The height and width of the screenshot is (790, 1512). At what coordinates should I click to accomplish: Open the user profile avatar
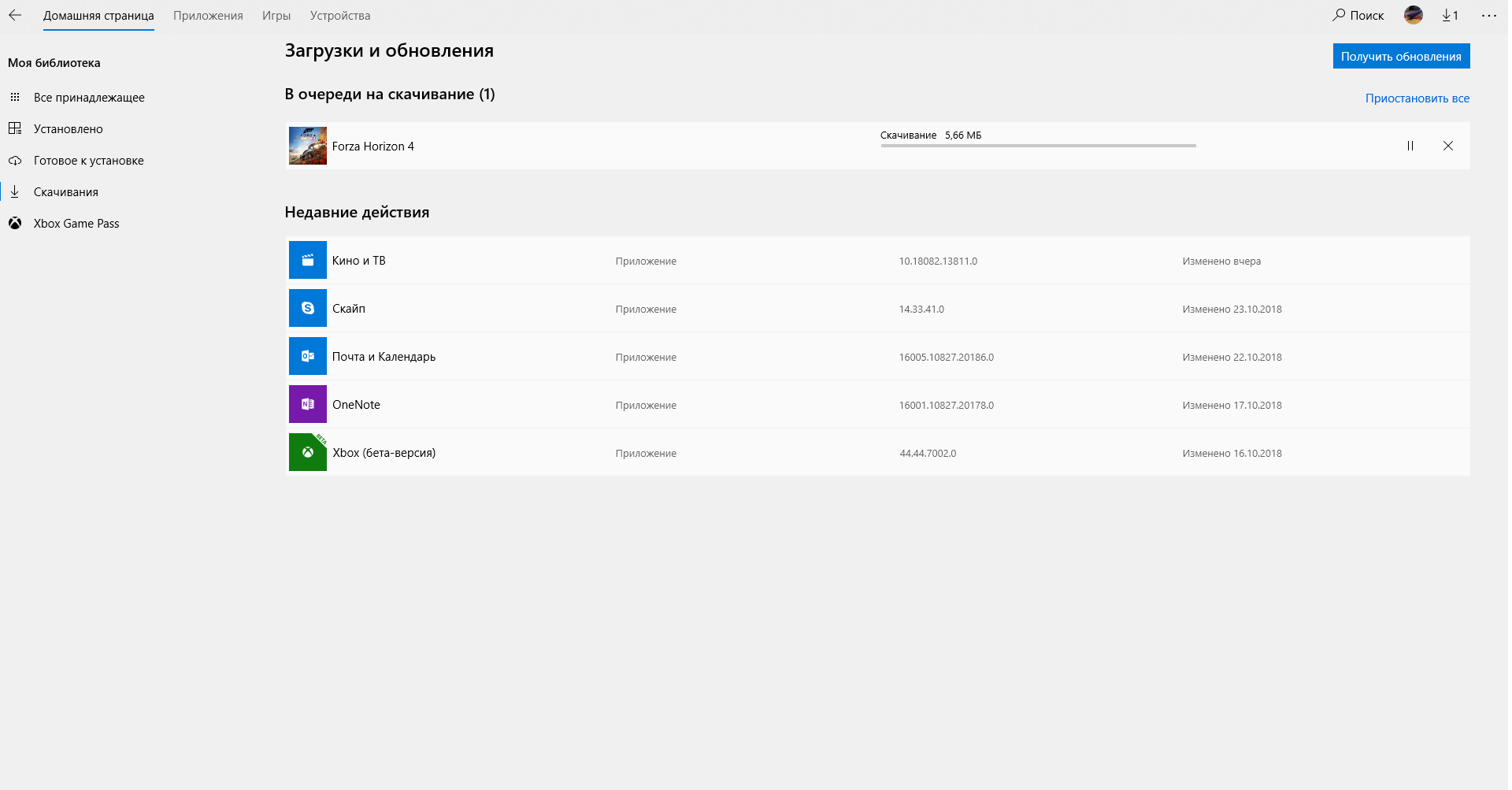point(1414,15)
